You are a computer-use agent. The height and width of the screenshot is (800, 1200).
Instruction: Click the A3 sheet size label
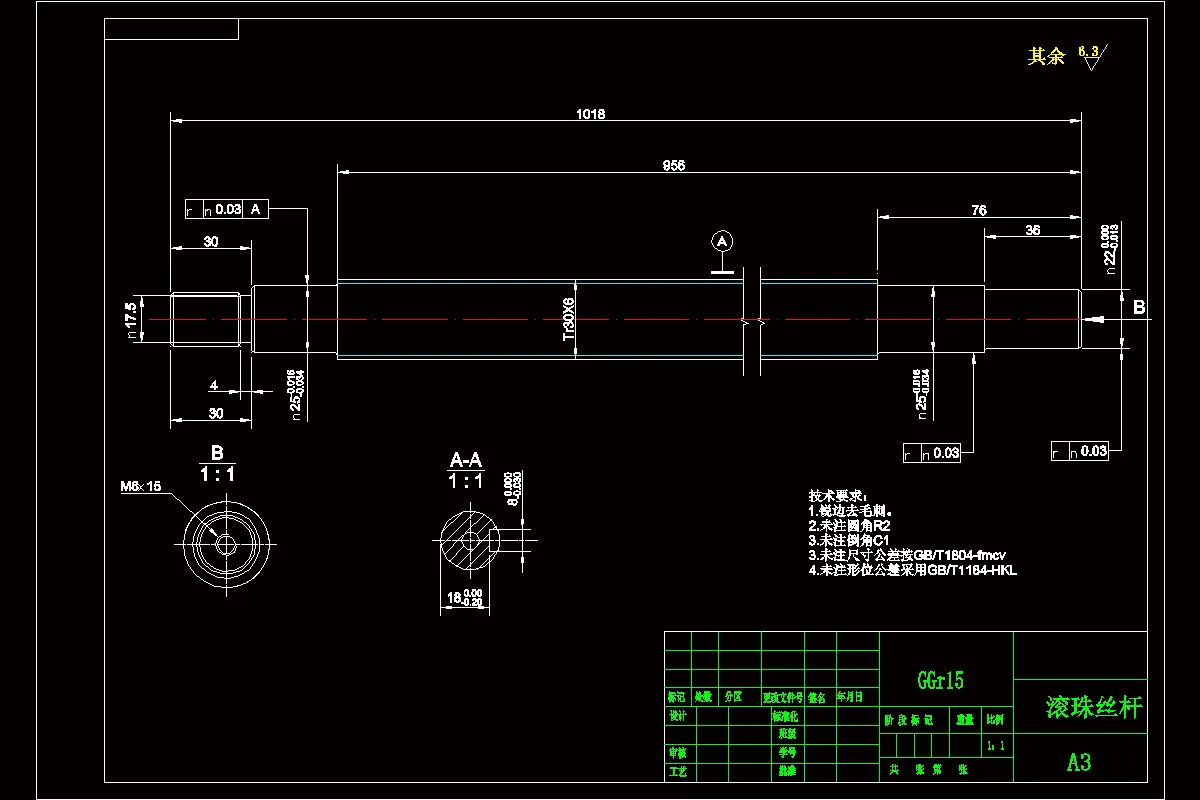point(1079,762)
